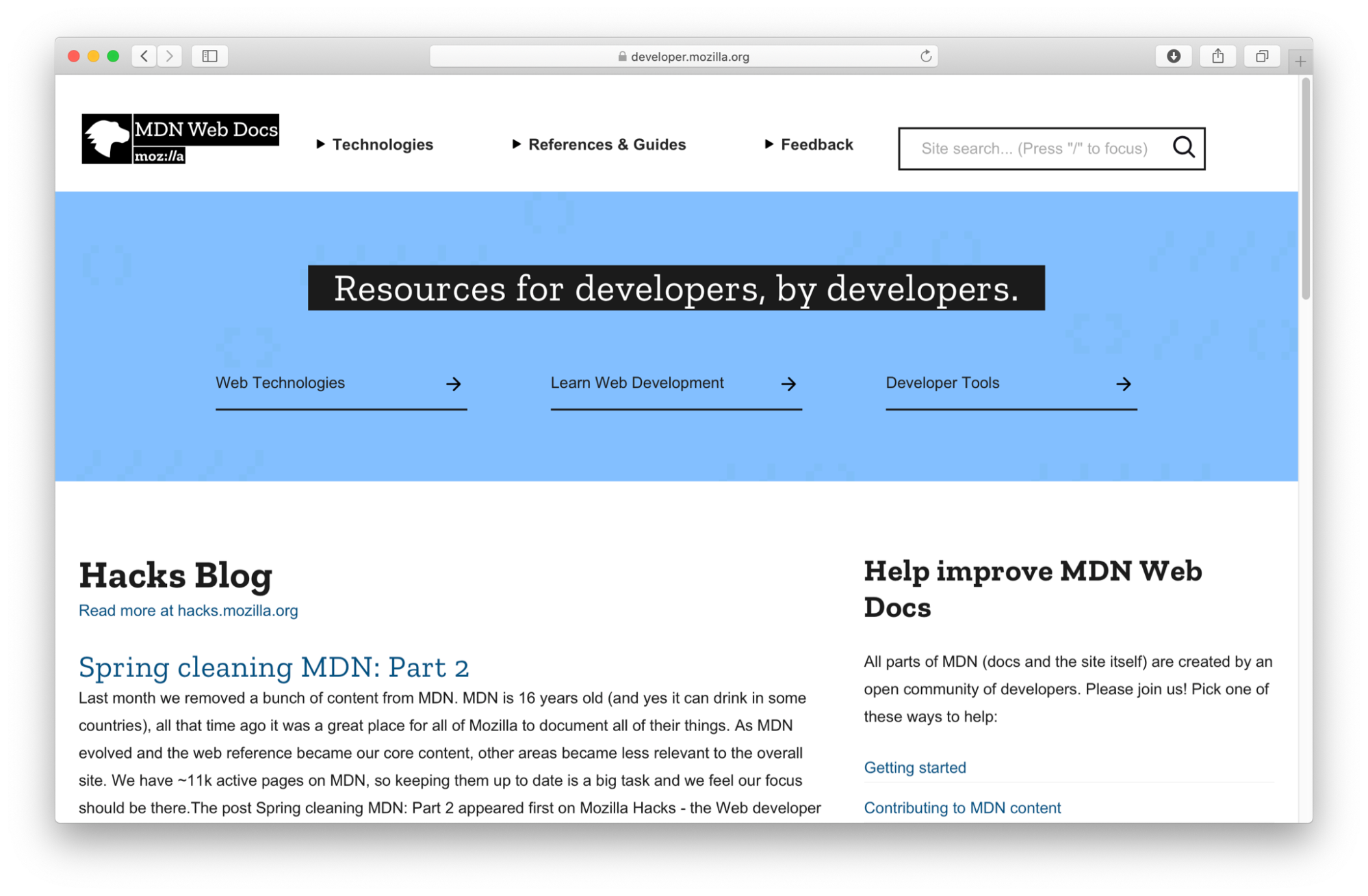Expand the Technologies menu

coord(375,144)
